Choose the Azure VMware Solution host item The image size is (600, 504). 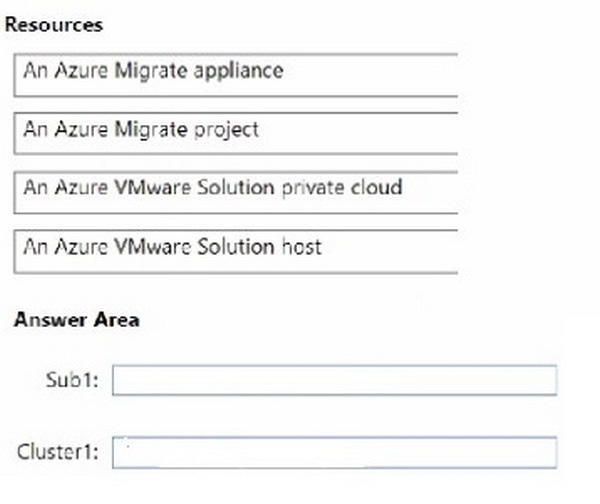tap(236, 251)
